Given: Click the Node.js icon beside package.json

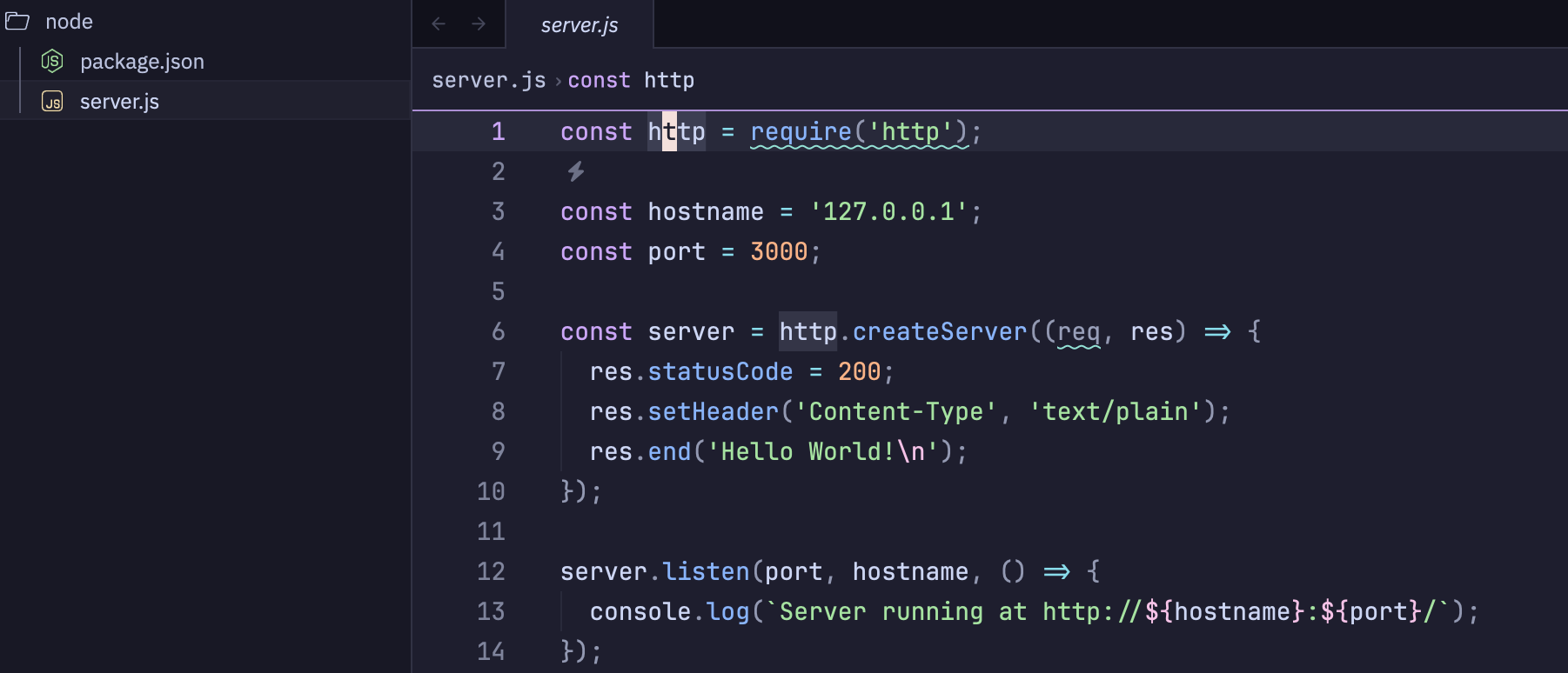Looking at the screenshot, I should [x=52, y=61].
